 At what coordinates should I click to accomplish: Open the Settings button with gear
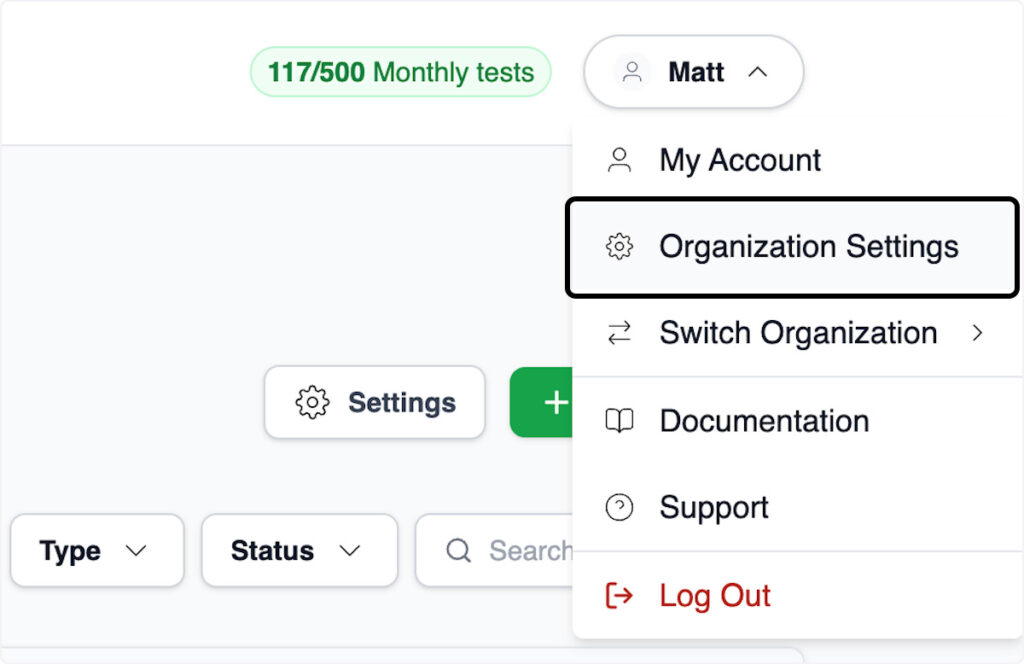[x=375, y=402]
